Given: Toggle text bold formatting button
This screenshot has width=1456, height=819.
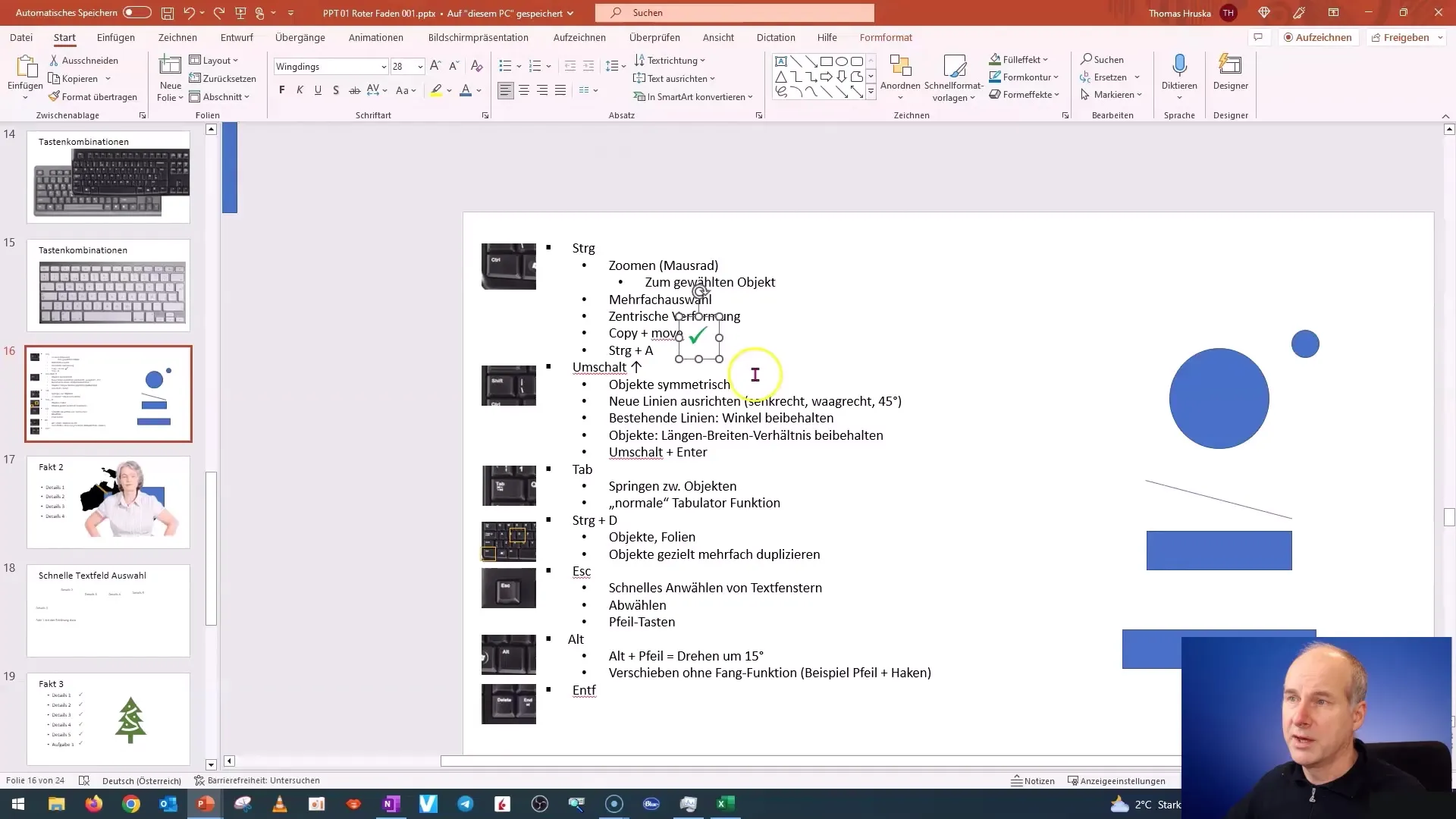Looking at the screenshot, I should pyautogui.click(x=283, y=91).
